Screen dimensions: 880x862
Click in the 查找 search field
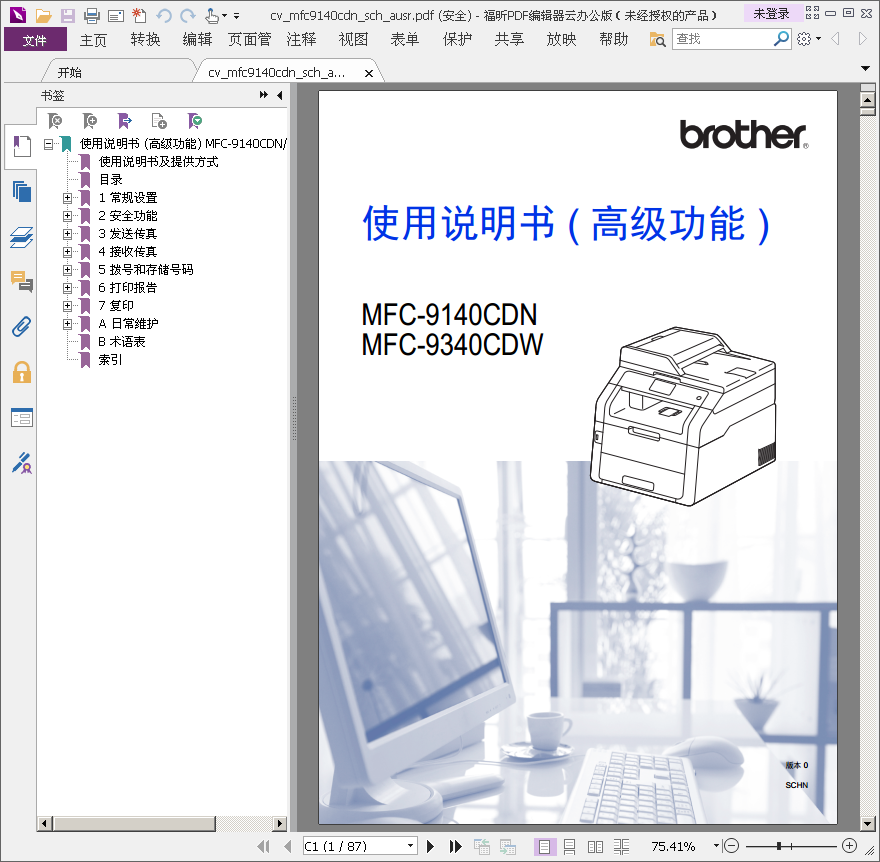click(723, 39)
